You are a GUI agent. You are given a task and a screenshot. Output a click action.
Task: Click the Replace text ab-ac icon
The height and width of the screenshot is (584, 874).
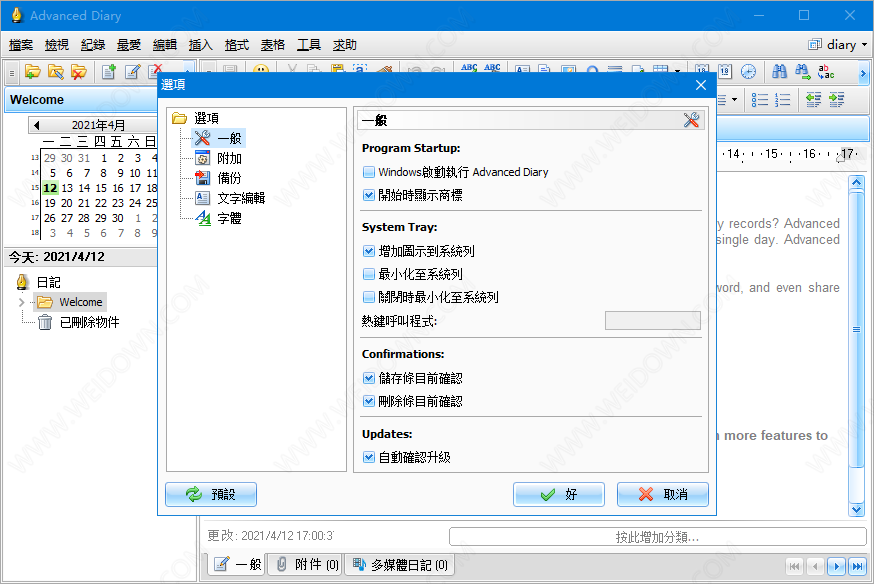pyautogui.click(x=826, y=71)
